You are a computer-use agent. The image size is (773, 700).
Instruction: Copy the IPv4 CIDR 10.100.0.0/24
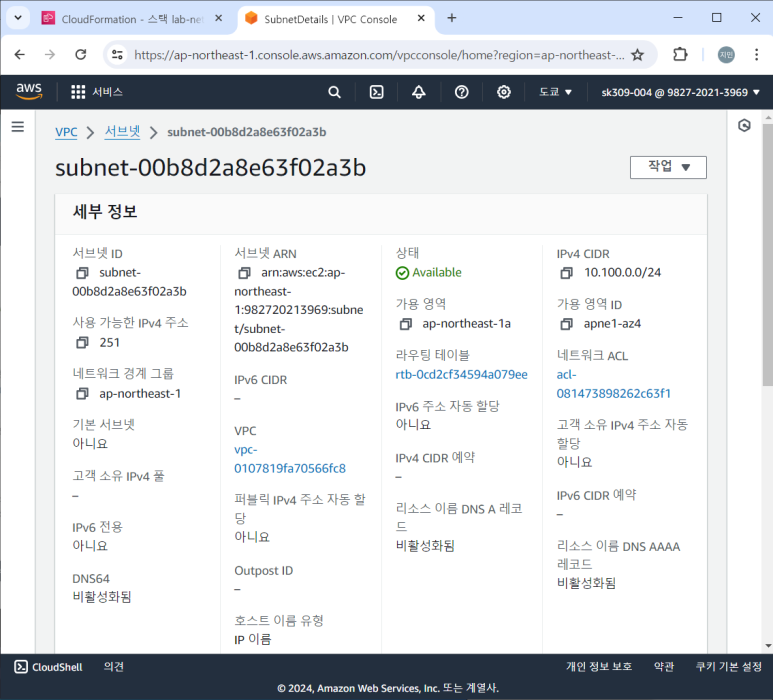tap(567, 273)
